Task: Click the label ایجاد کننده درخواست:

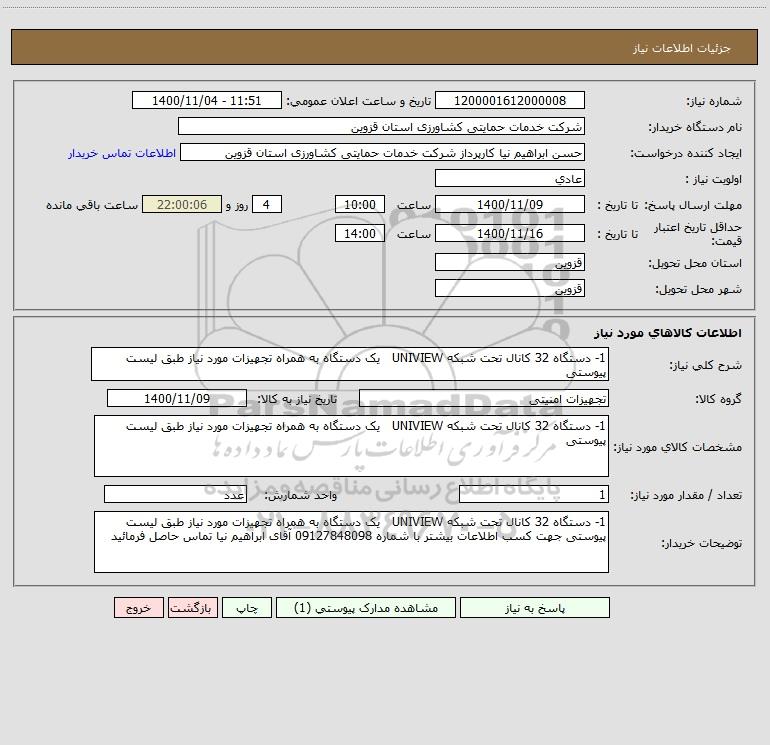Action: [x=686, y=153]
